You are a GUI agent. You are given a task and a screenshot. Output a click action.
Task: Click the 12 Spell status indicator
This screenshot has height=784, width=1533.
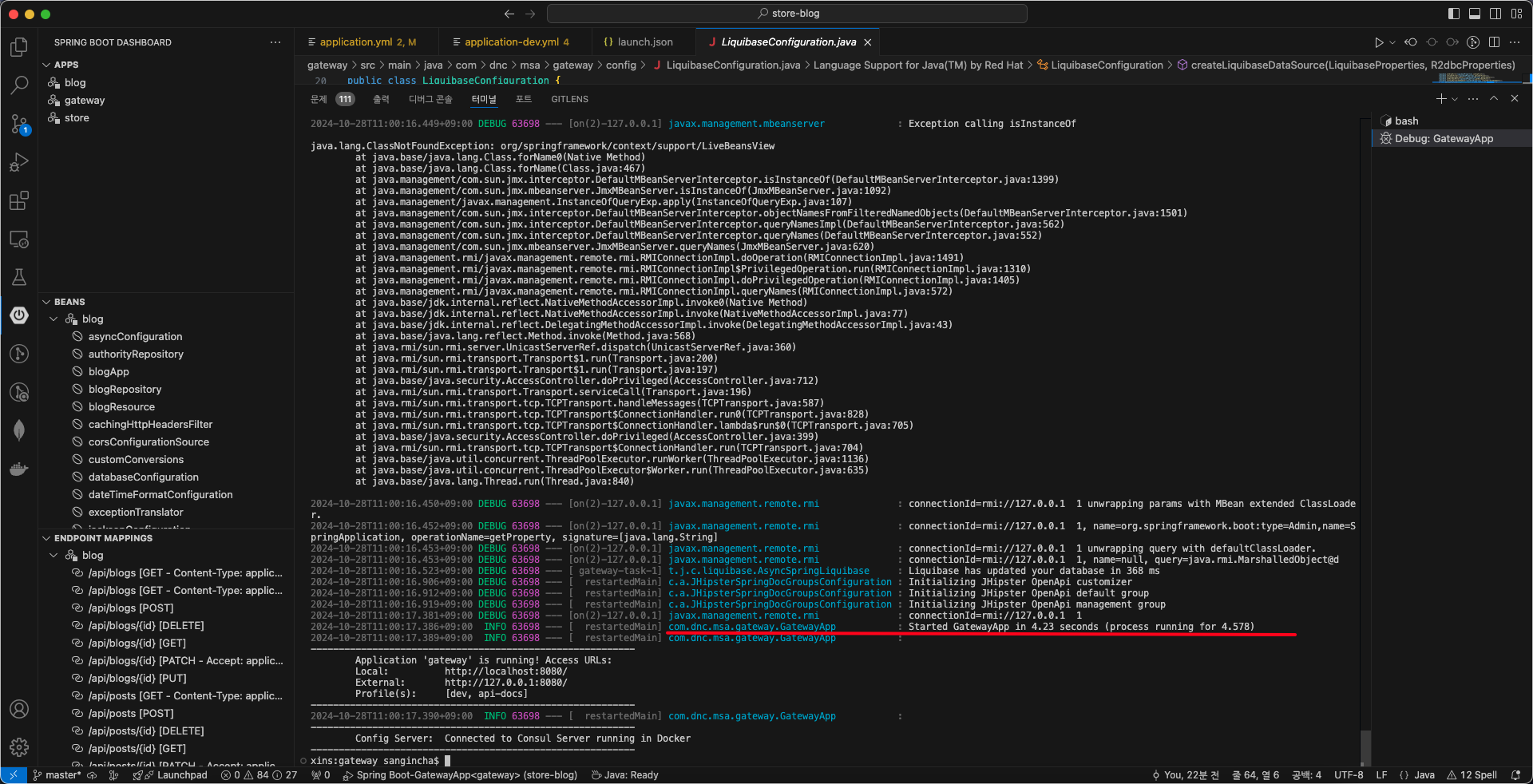(x=1472, y=775)
